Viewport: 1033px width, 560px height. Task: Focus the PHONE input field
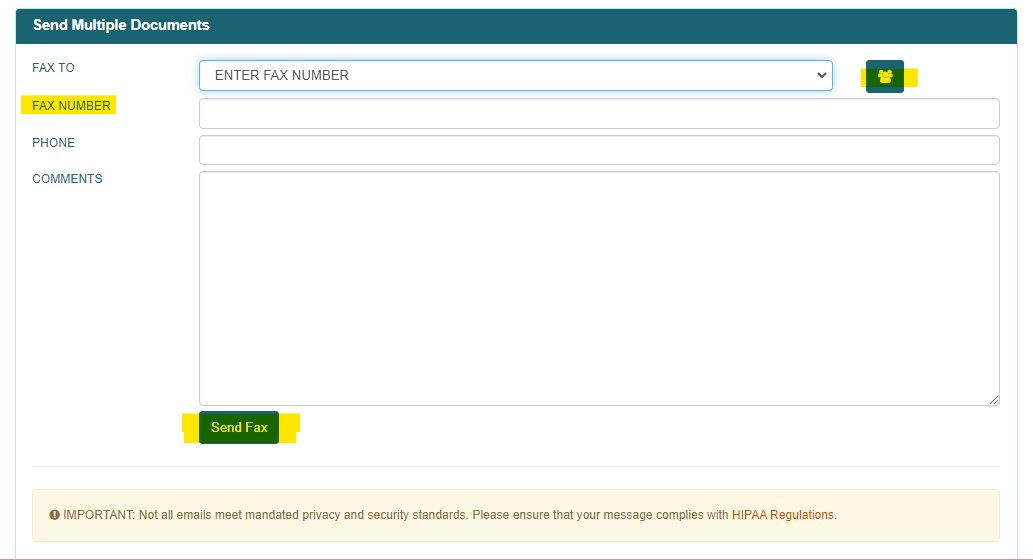pos(598,150)
